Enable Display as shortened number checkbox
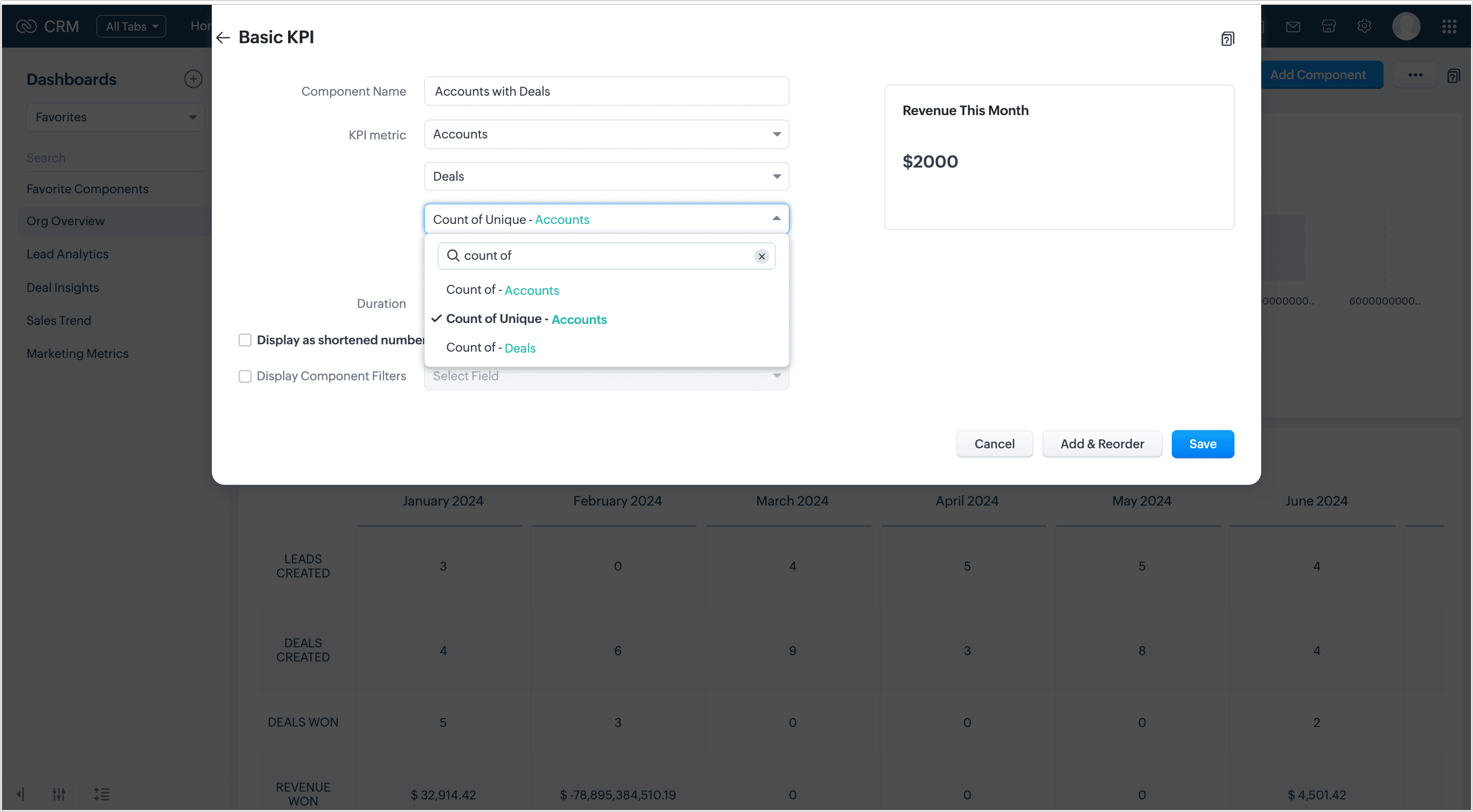The image size is (1473, 812). [245, 340]
